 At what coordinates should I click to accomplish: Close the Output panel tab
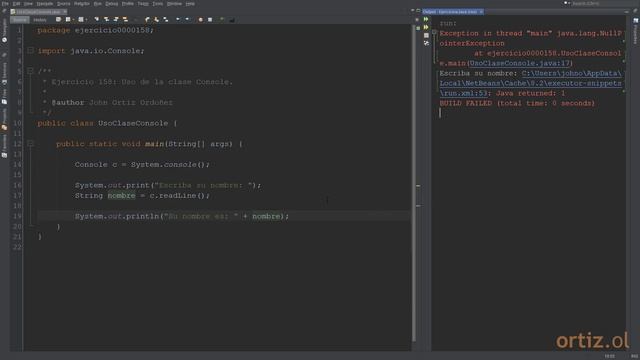481,12
